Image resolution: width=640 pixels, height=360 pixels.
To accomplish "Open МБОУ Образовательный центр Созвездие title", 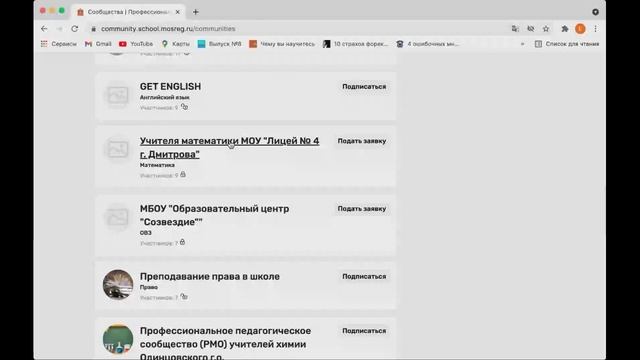I will point(214,215).
